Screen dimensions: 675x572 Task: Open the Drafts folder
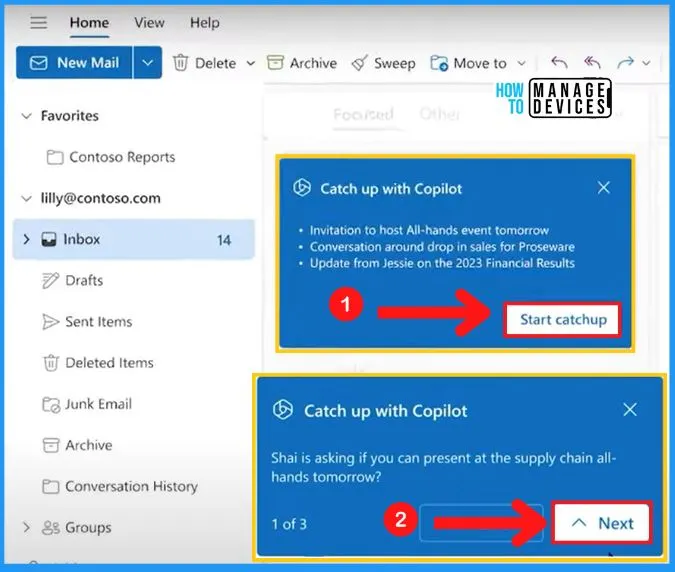(73, 280)
